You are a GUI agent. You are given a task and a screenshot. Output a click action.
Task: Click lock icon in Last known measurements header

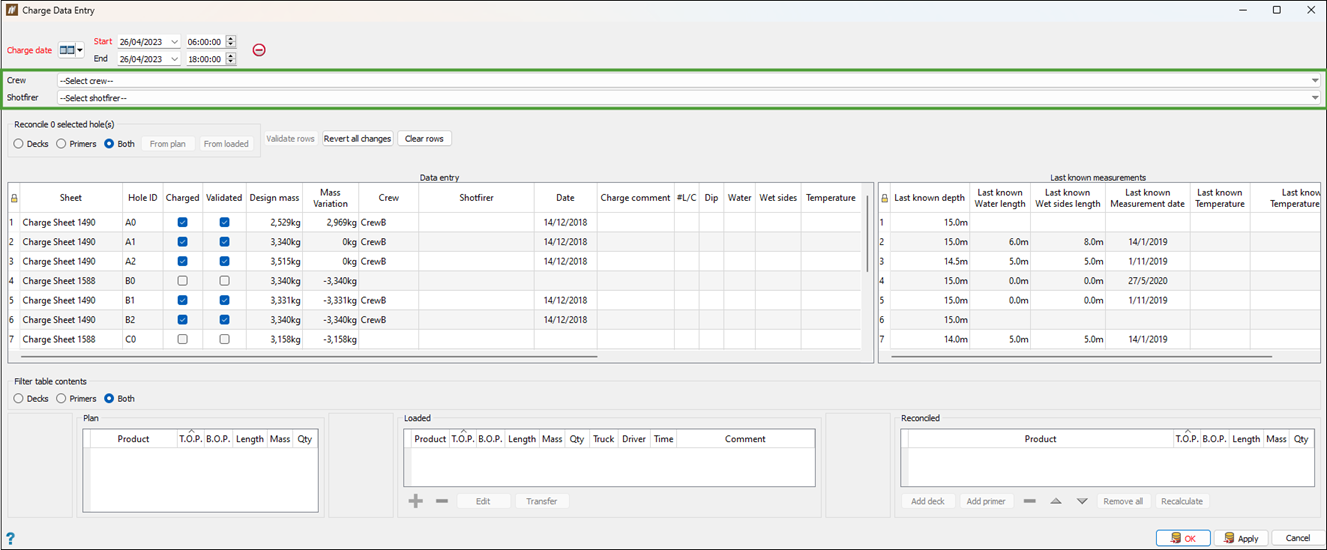coord(883,198)
